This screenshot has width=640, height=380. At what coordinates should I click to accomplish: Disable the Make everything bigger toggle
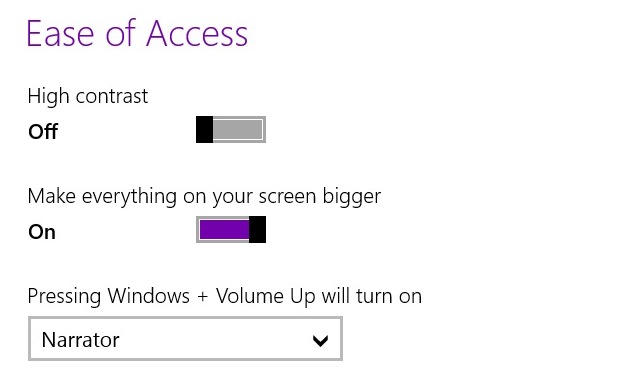pos(231,229)
